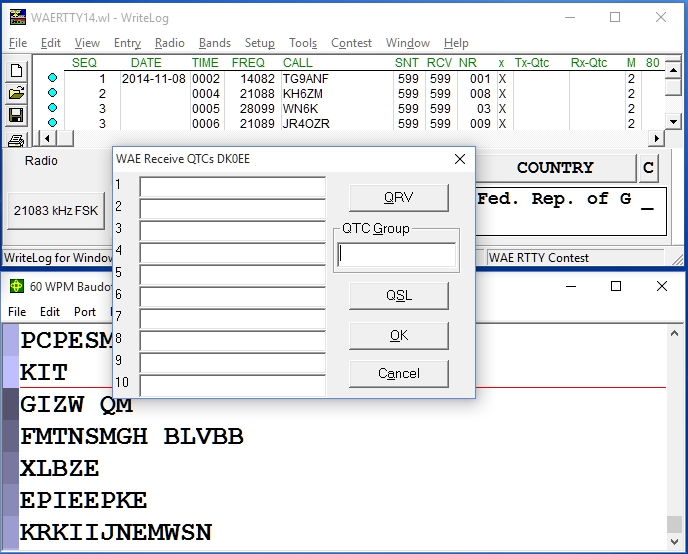Click the New file toolbar icon
The width and height of the screenshot is (688, 554).
click(16, 71)
